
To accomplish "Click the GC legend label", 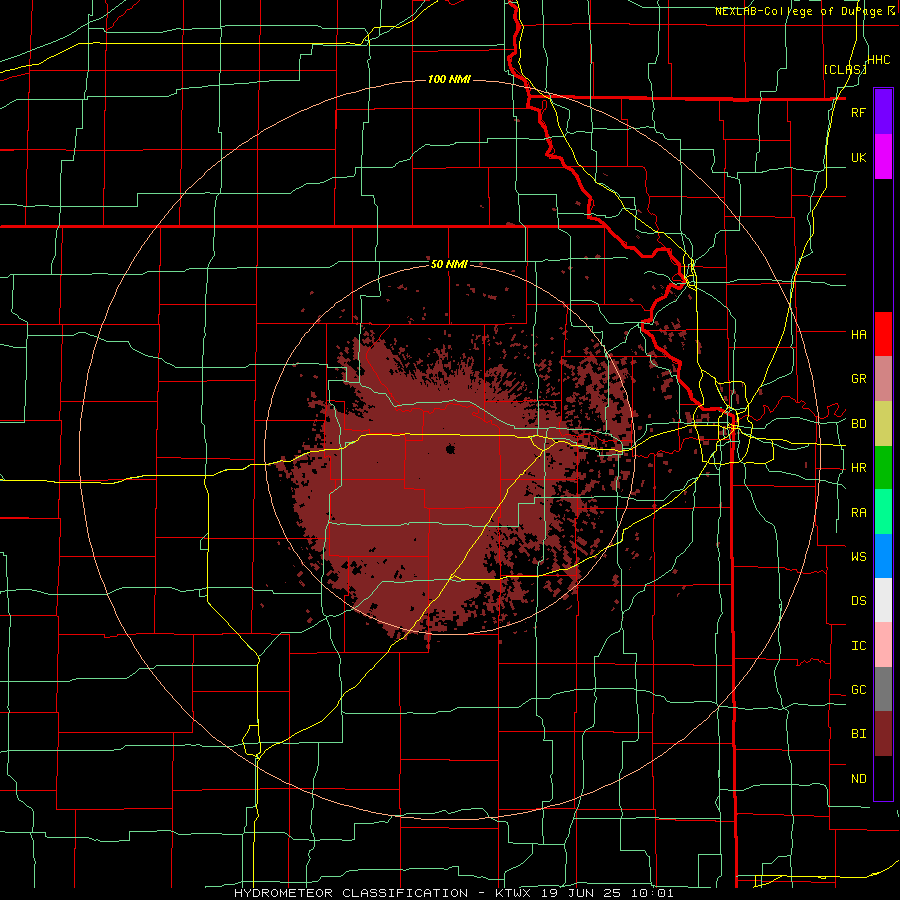I will point(858,689).
